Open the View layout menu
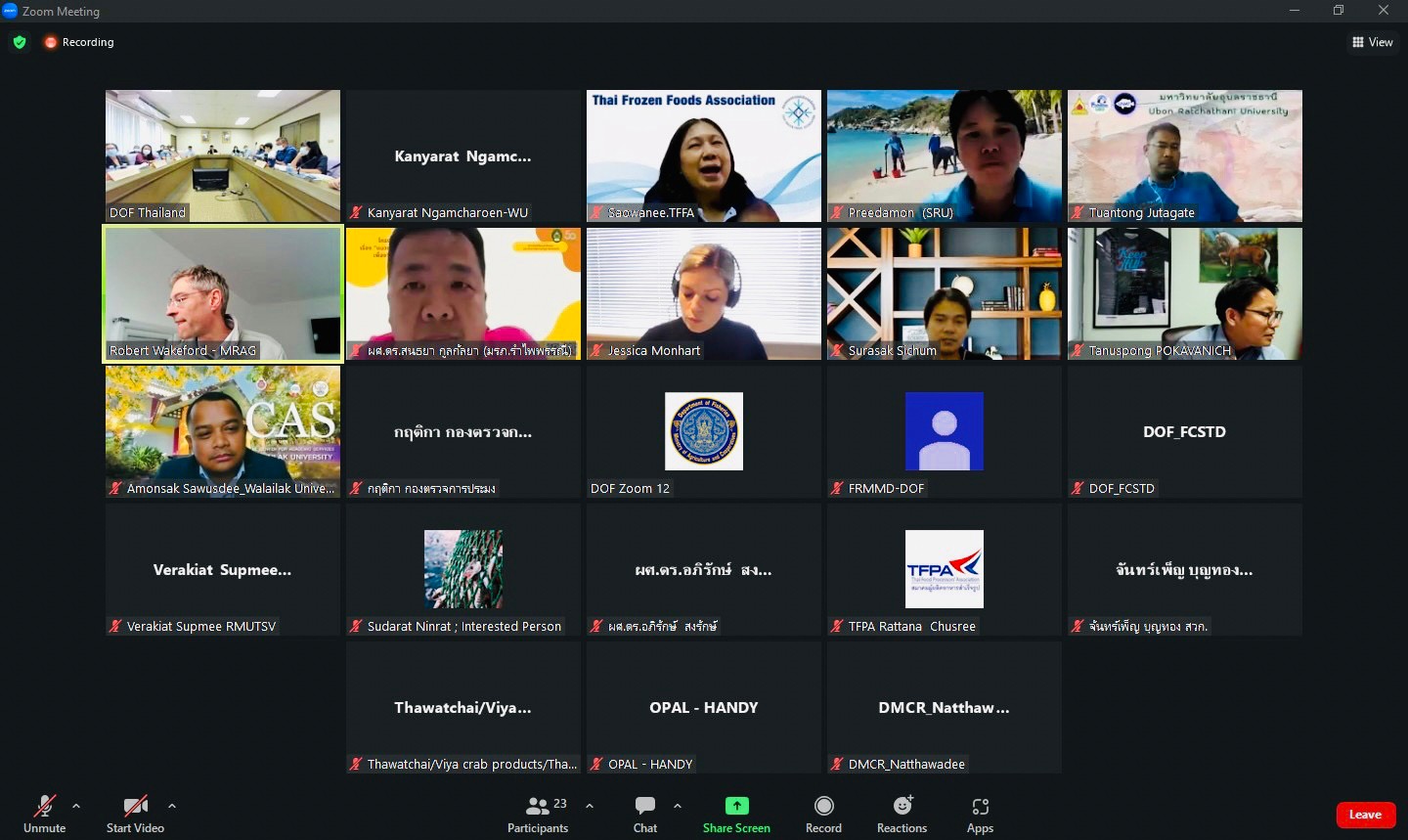 (x=1373, y=42)
